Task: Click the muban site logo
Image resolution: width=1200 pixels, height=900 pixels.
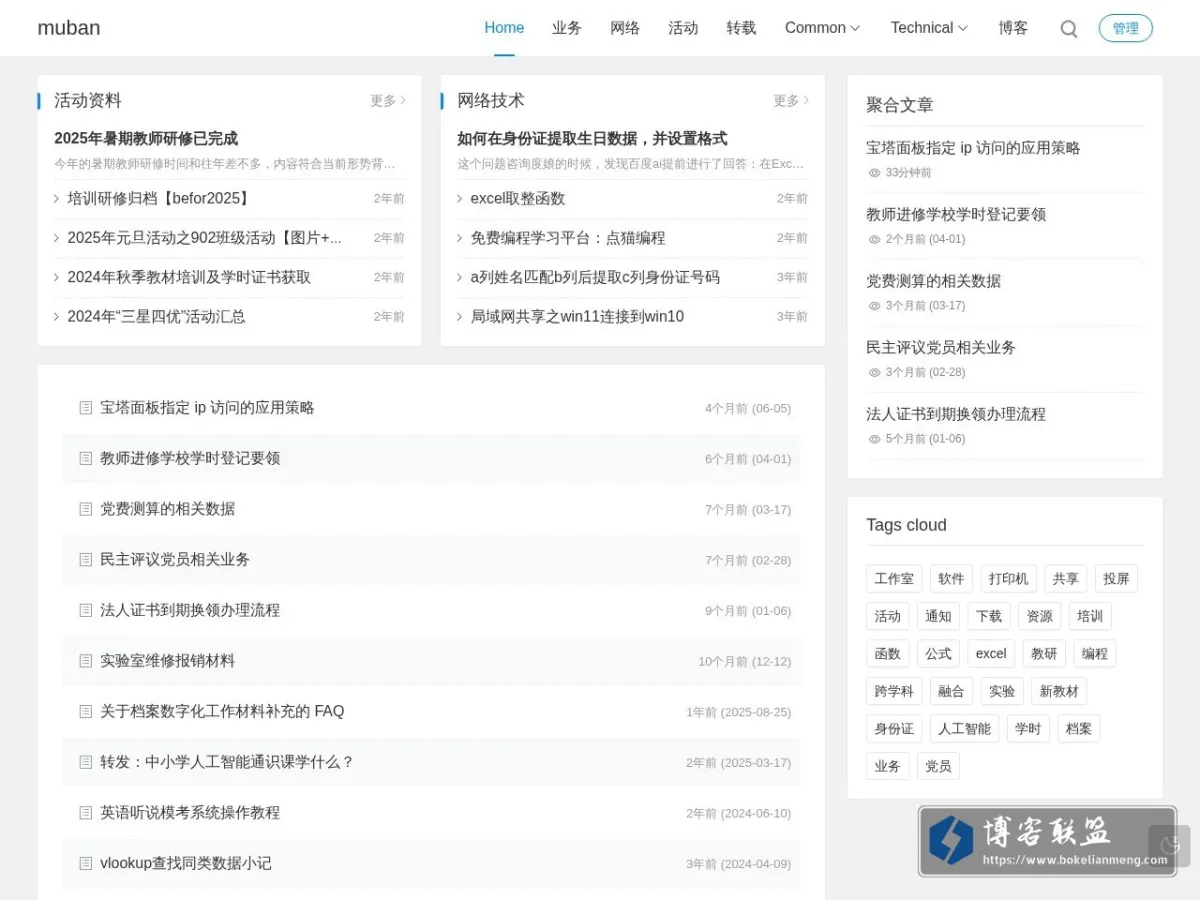Action: coord(69,28)
